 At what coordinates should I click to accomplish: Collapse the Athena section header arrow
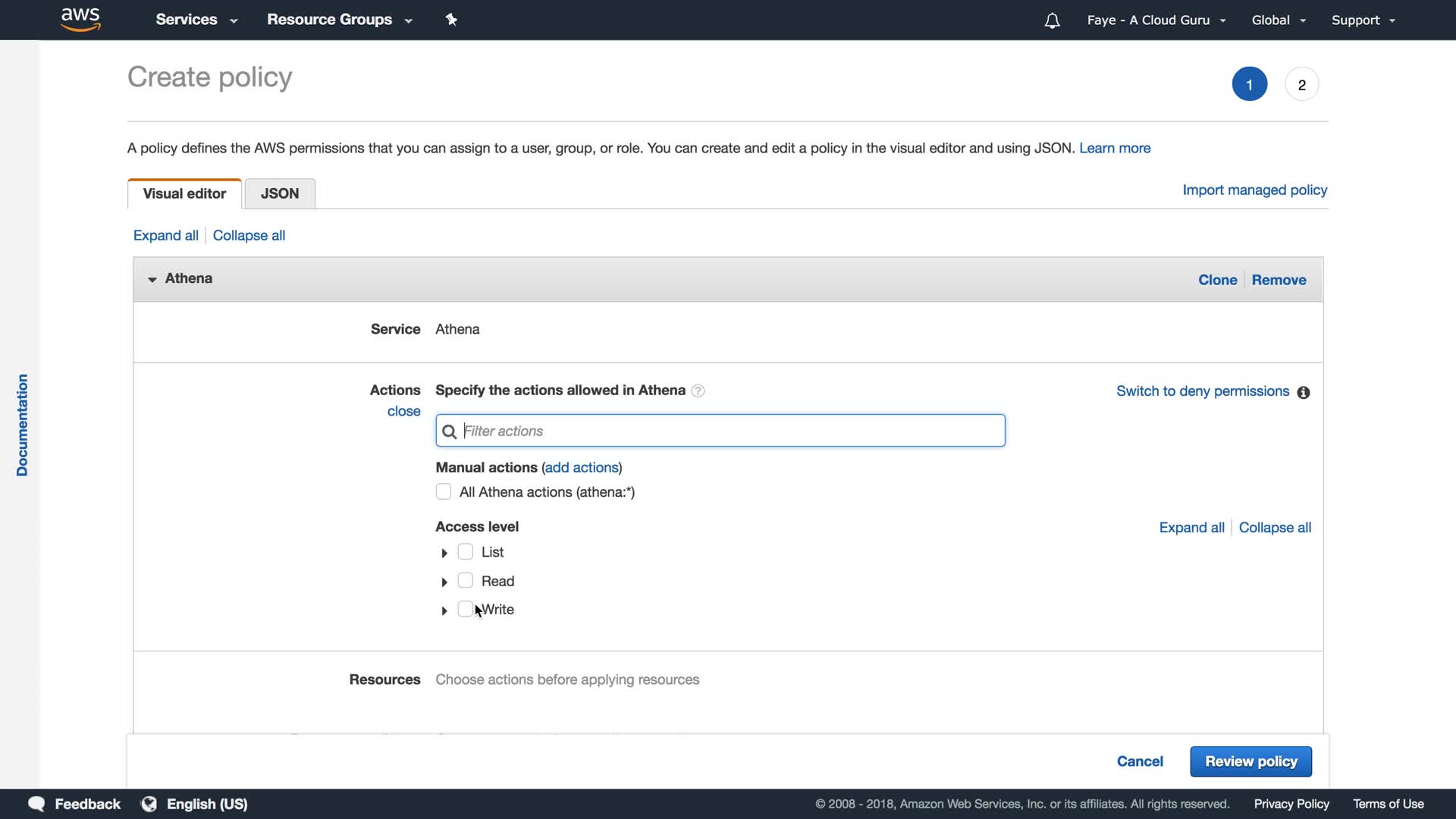click(x=152, y=279)
